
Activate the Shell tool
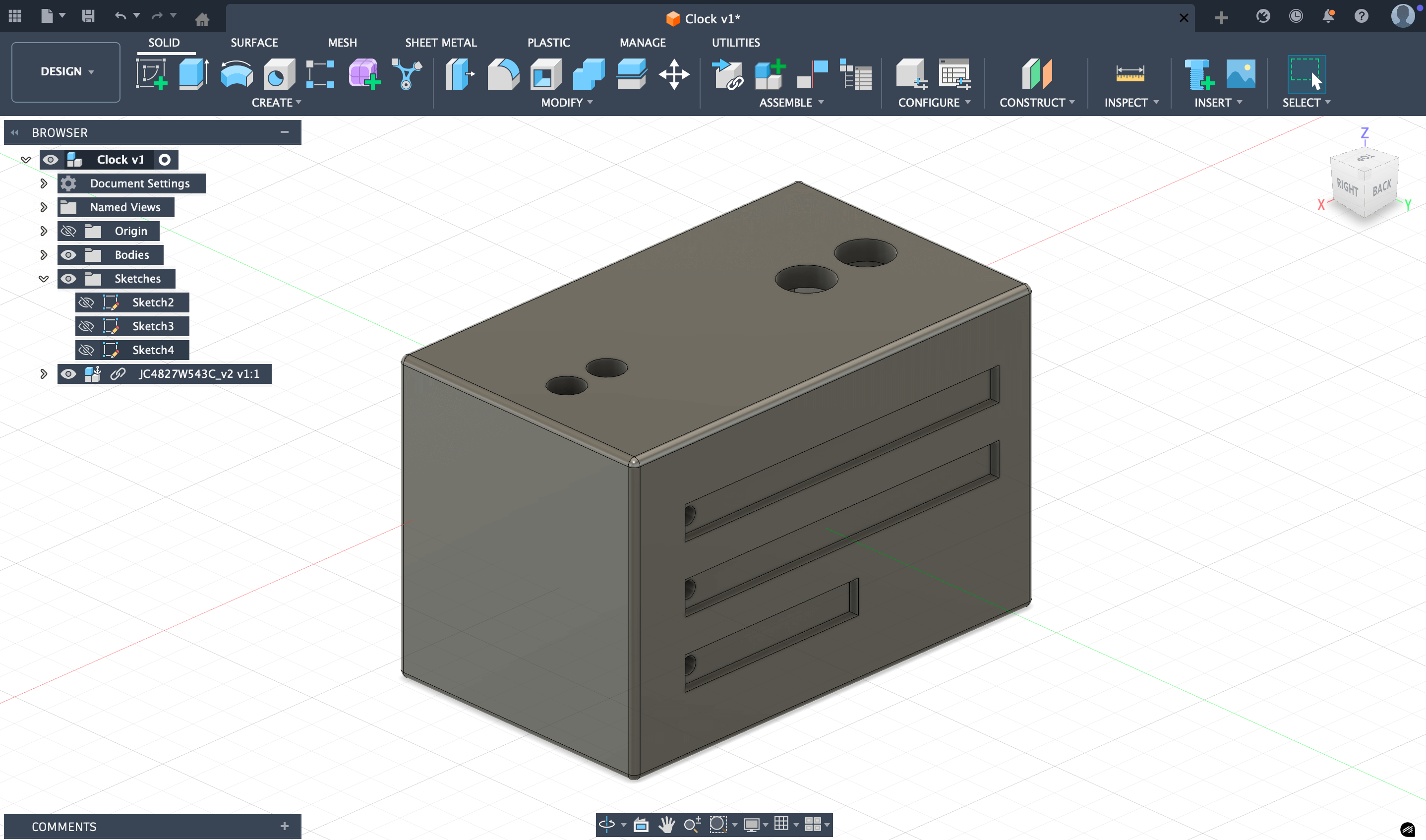[x=545, y=74]
